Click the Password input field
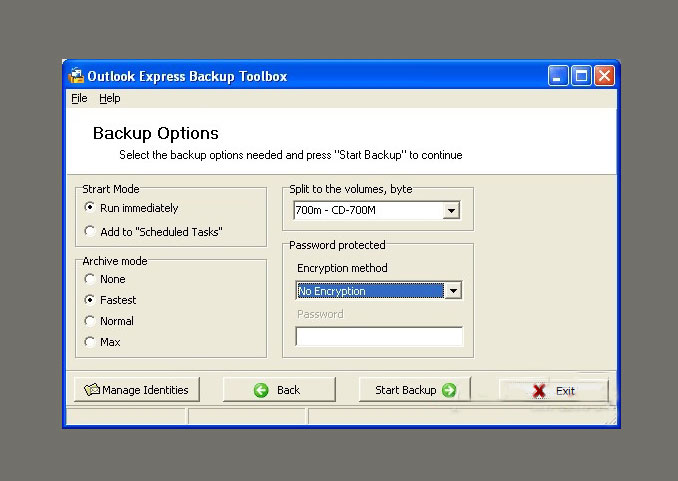This screenshot has width=678, height=481. (379, 336)
